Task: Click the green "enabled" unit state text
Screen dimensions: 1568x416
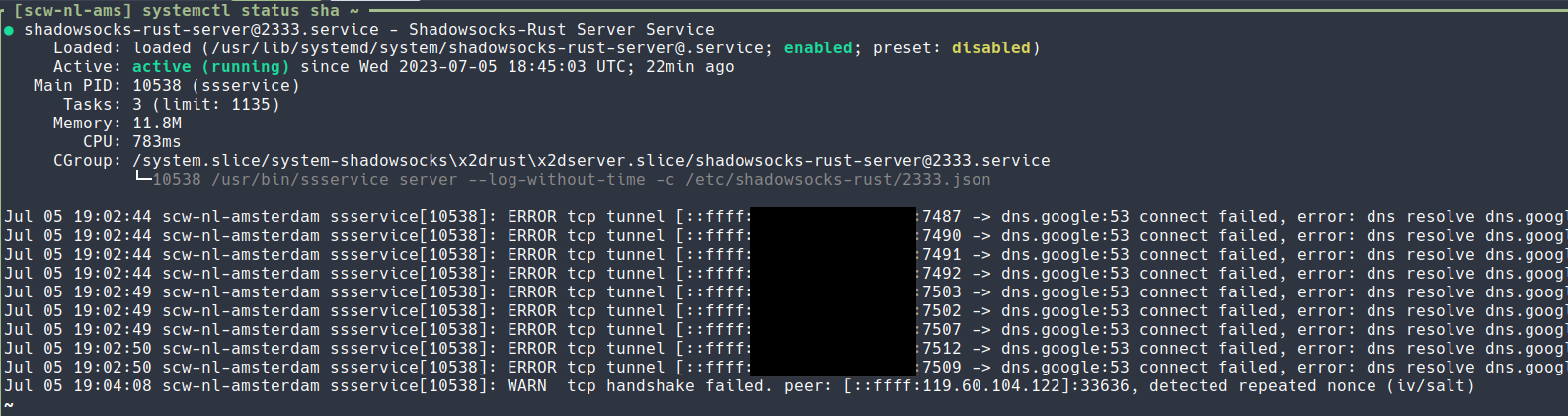Action: click(x=818, y=48)
